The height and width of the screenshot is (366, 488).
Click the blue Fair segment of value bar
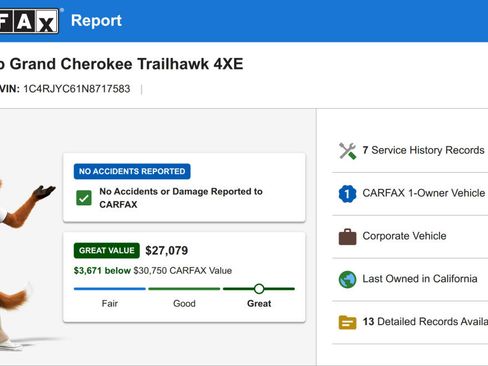point(110,289)
